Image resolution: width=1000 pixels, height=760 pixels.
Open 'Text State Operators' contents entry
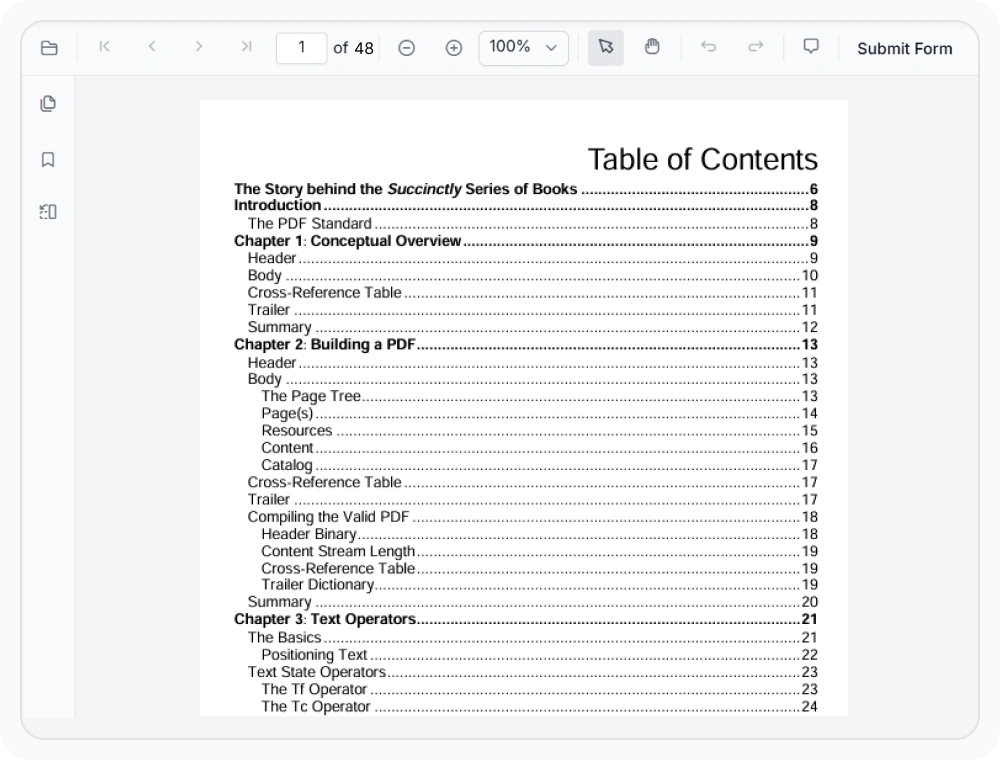pos(533,672)
